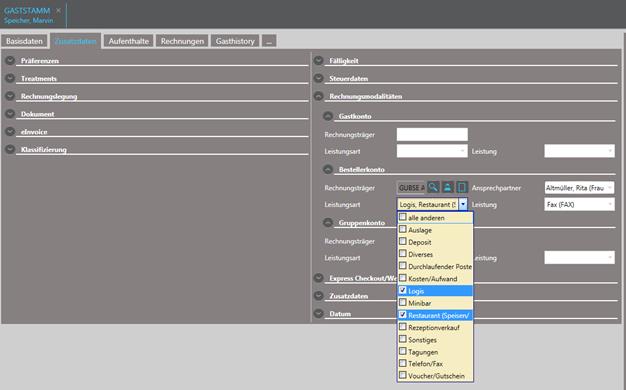Click the person icon beside Bestellerkonto Rechnungsträger
This screenshot has width=626, height=390.
pyautogui.click(x=448, y=187)
